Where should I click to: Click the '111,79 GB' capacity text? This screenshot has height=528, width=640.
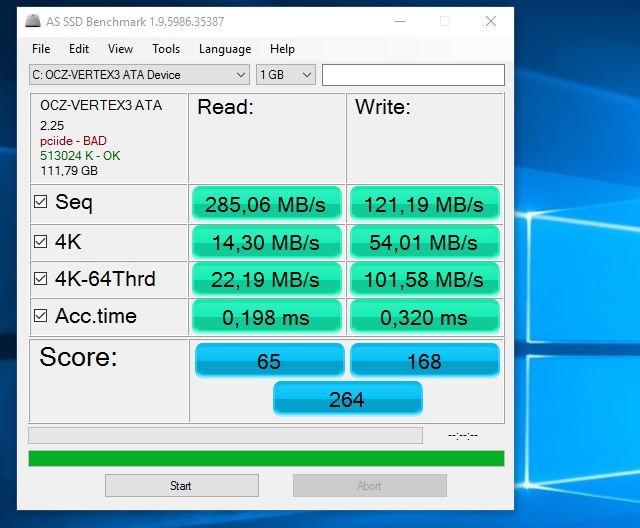coord(69,171)
